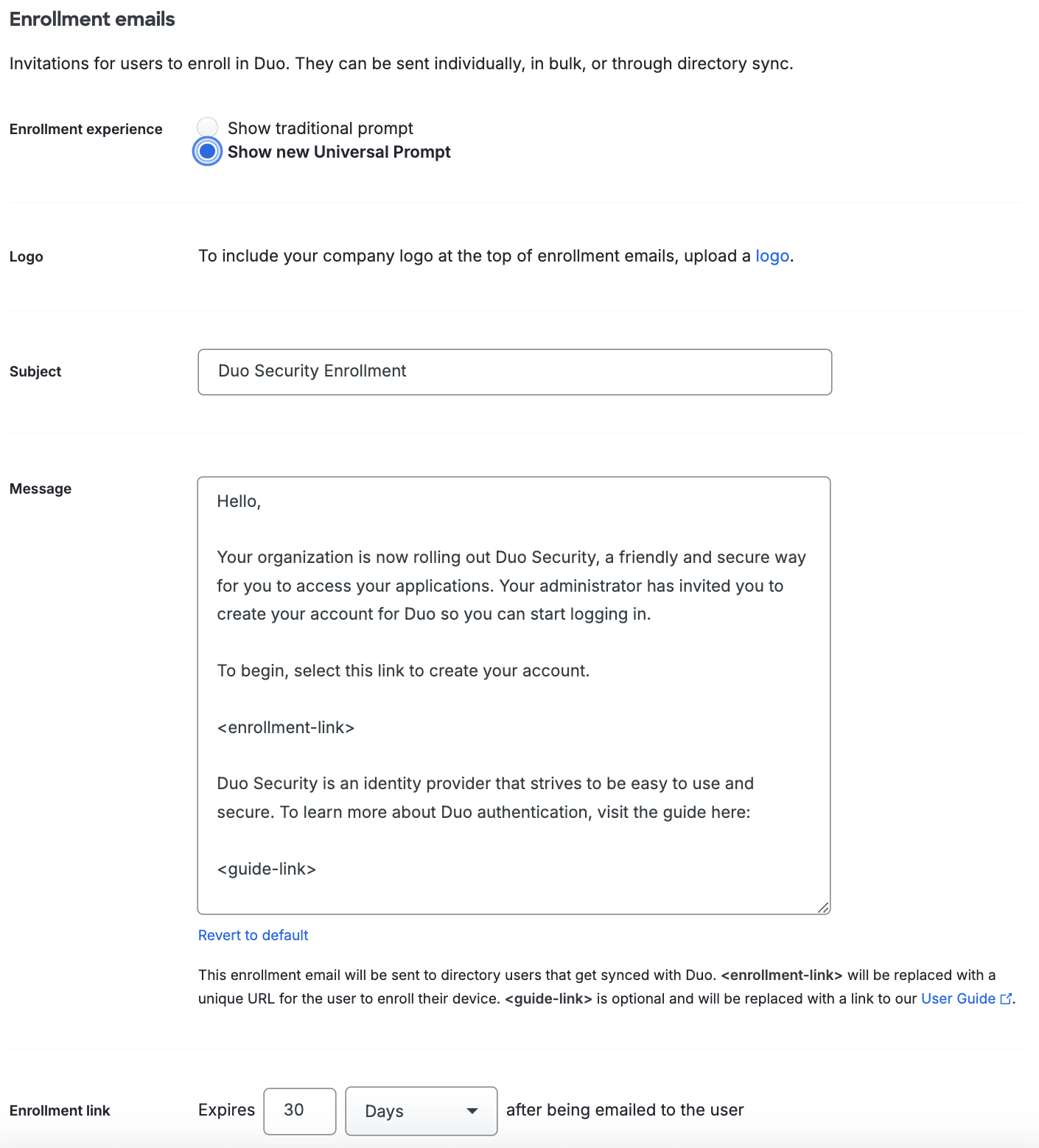Select the "Show new Universal Prompt" option

(208, 152)
